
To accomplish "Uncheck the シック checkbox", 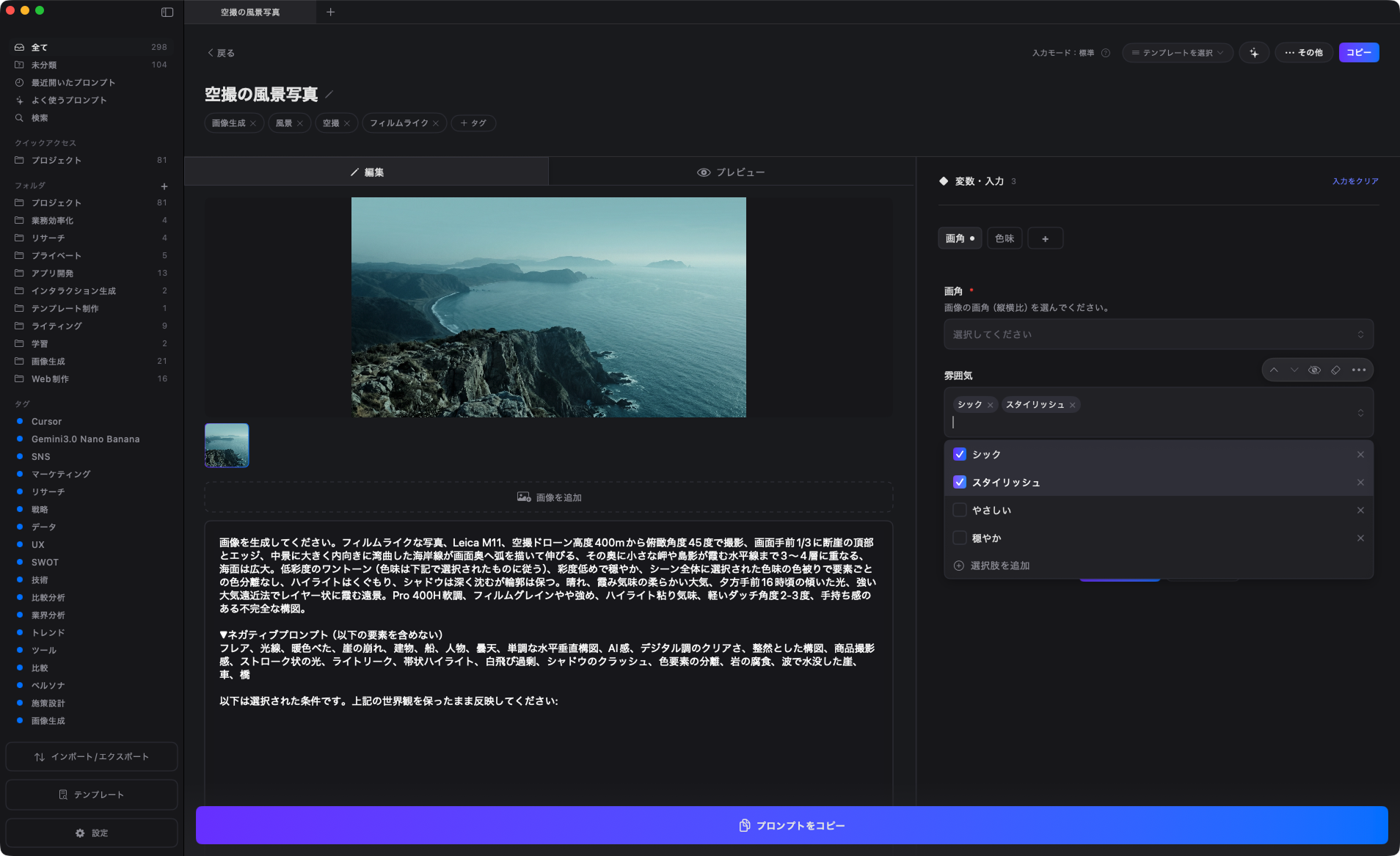I will pos(960,455).
